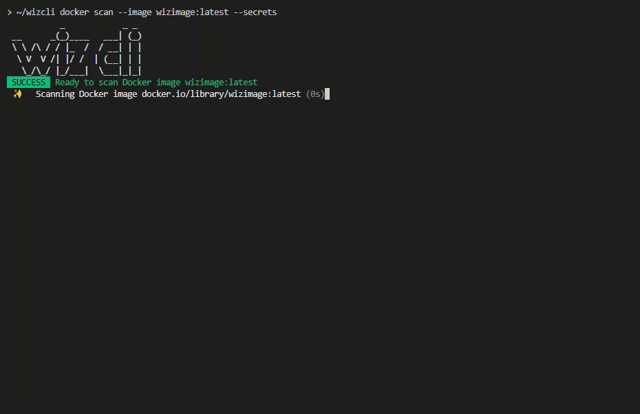Click the green SUCCESS badge
The height and width of the screenshot is (414, 640).
coord(29,82)
